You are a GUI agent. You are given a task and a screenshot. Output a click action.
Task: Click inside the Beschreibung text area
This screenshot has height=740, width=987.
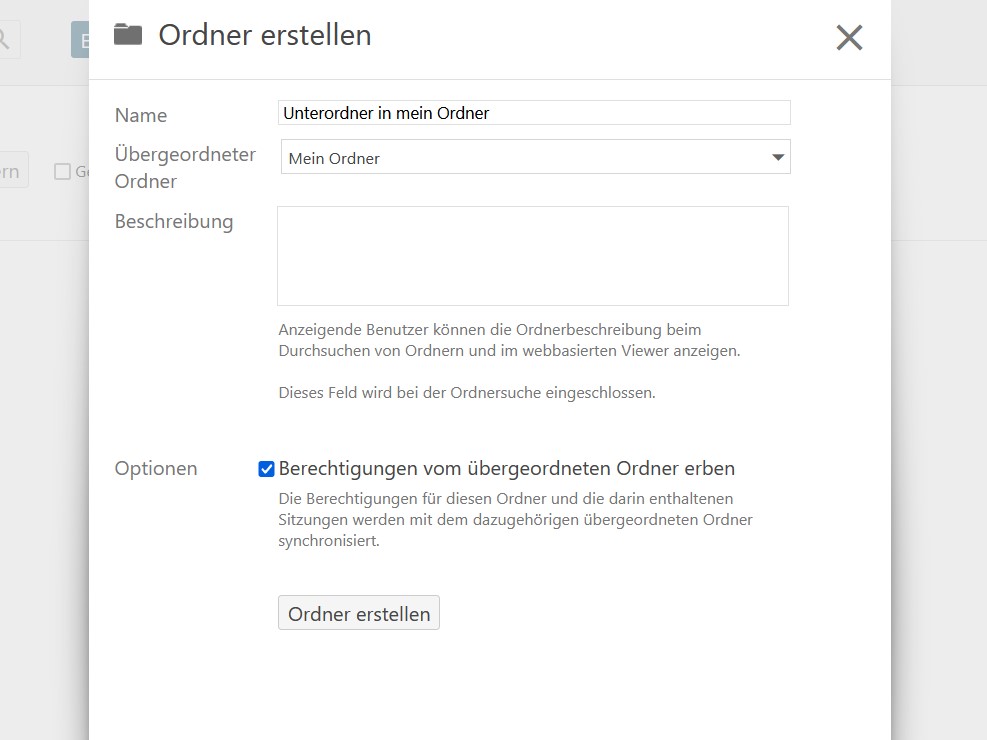tap(532, 256)
